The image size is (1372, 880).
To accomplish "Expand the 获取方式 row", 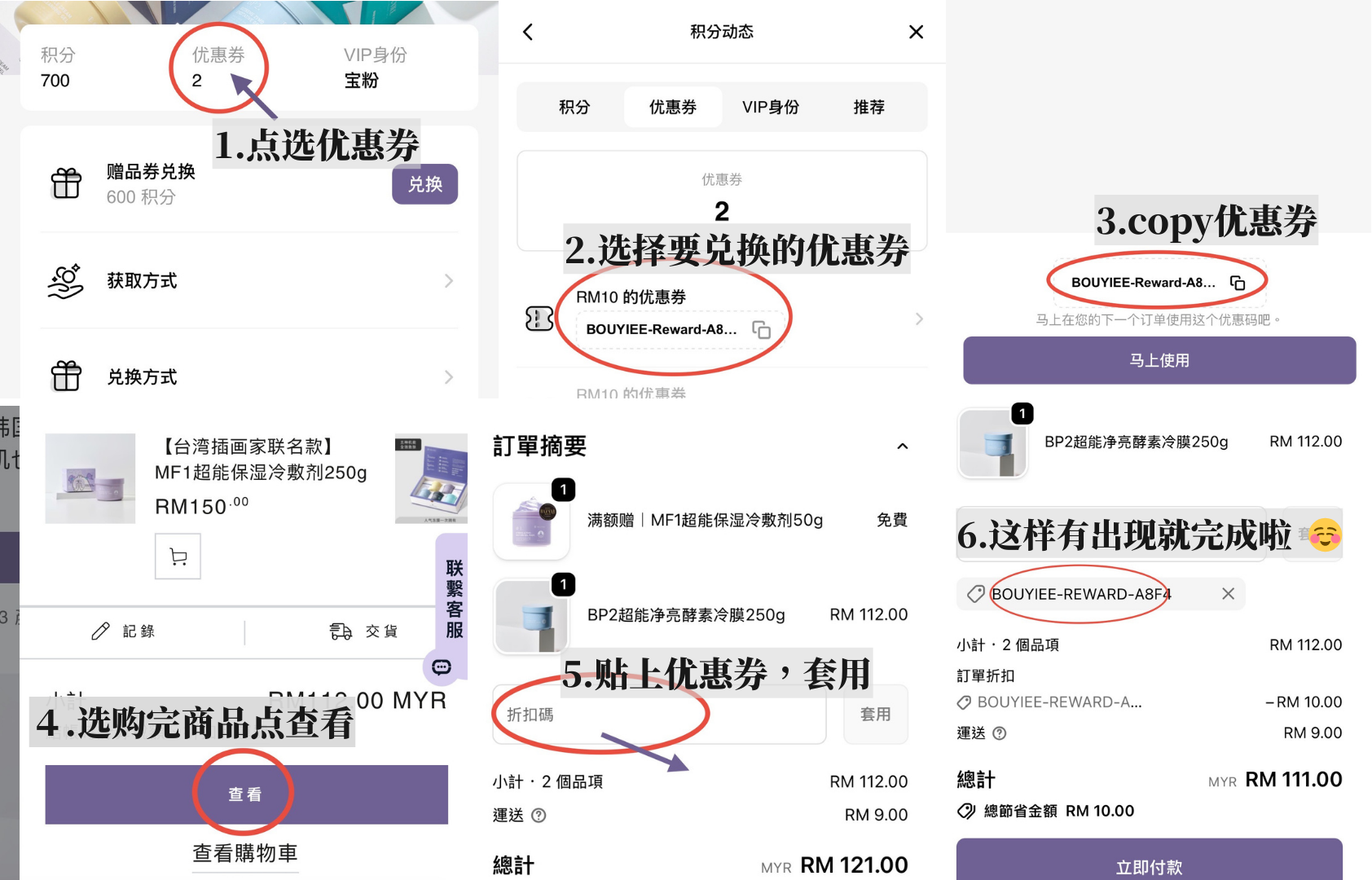I will (x=448, y=281).
